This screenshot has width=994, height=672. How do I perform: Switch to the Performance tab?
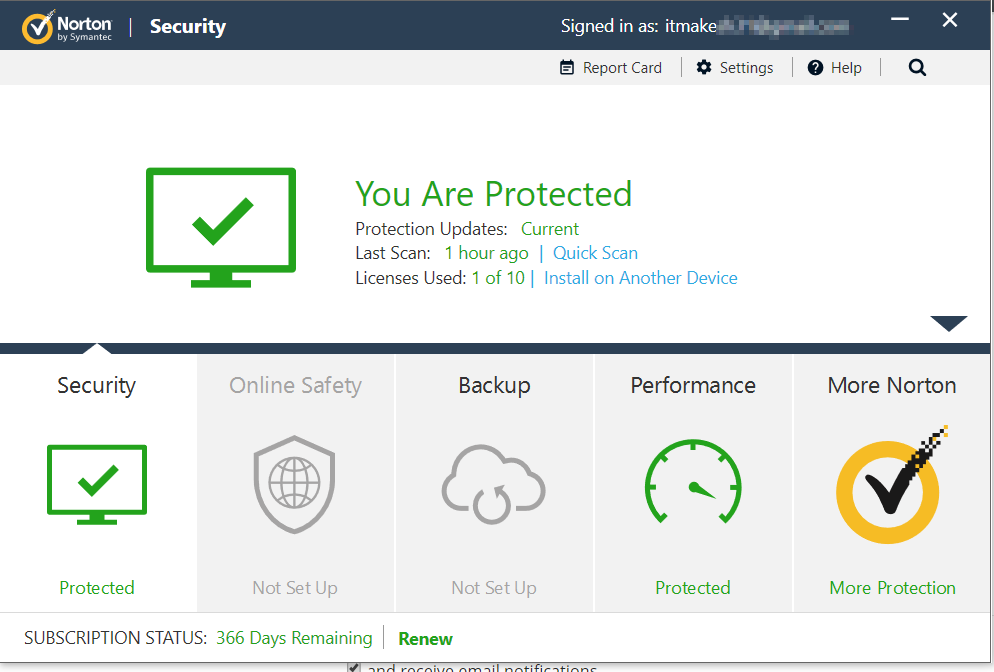click(x=693, y=385)
